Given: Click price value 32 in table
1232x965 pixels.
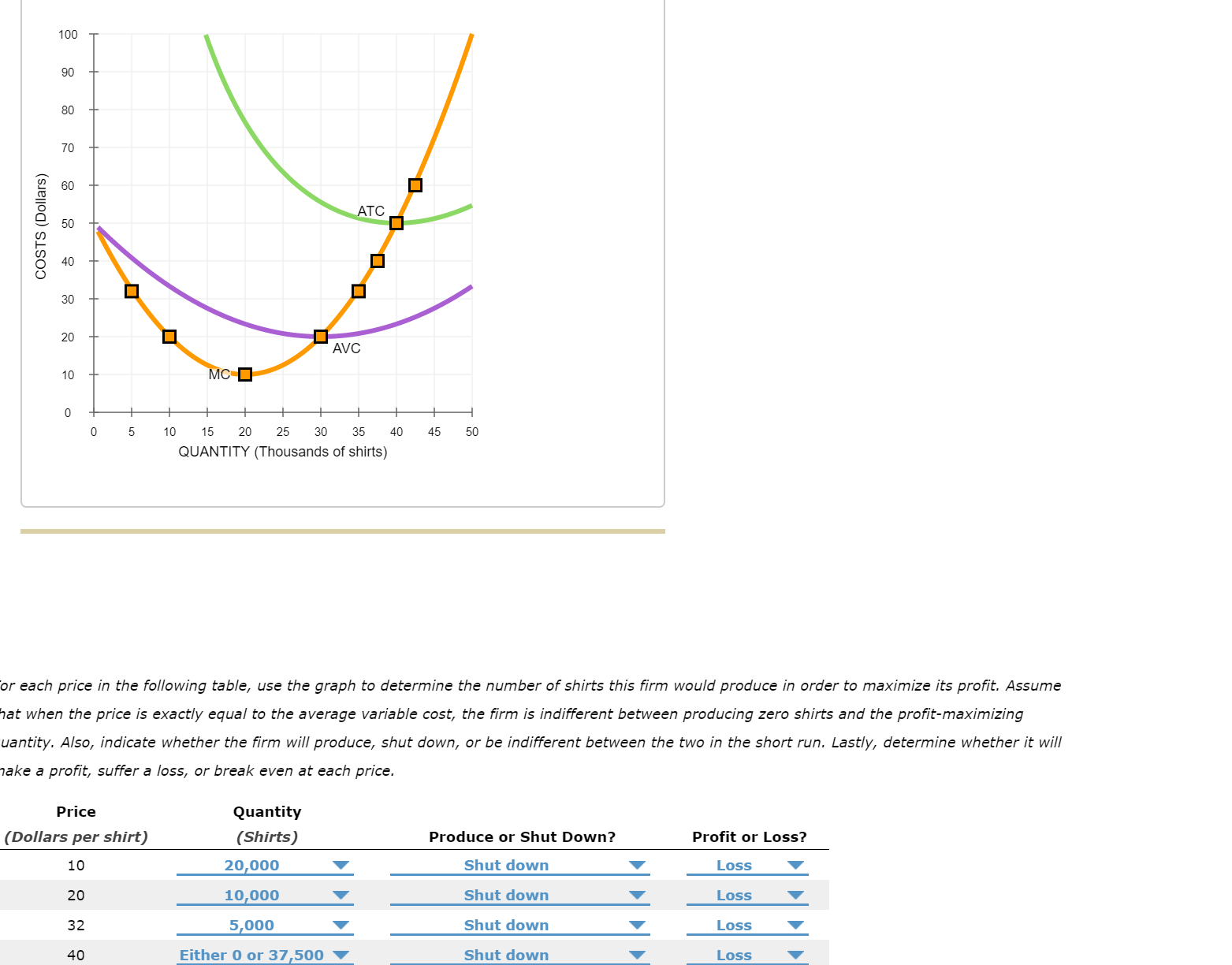Looking at the screenshot, I should 76,926.
